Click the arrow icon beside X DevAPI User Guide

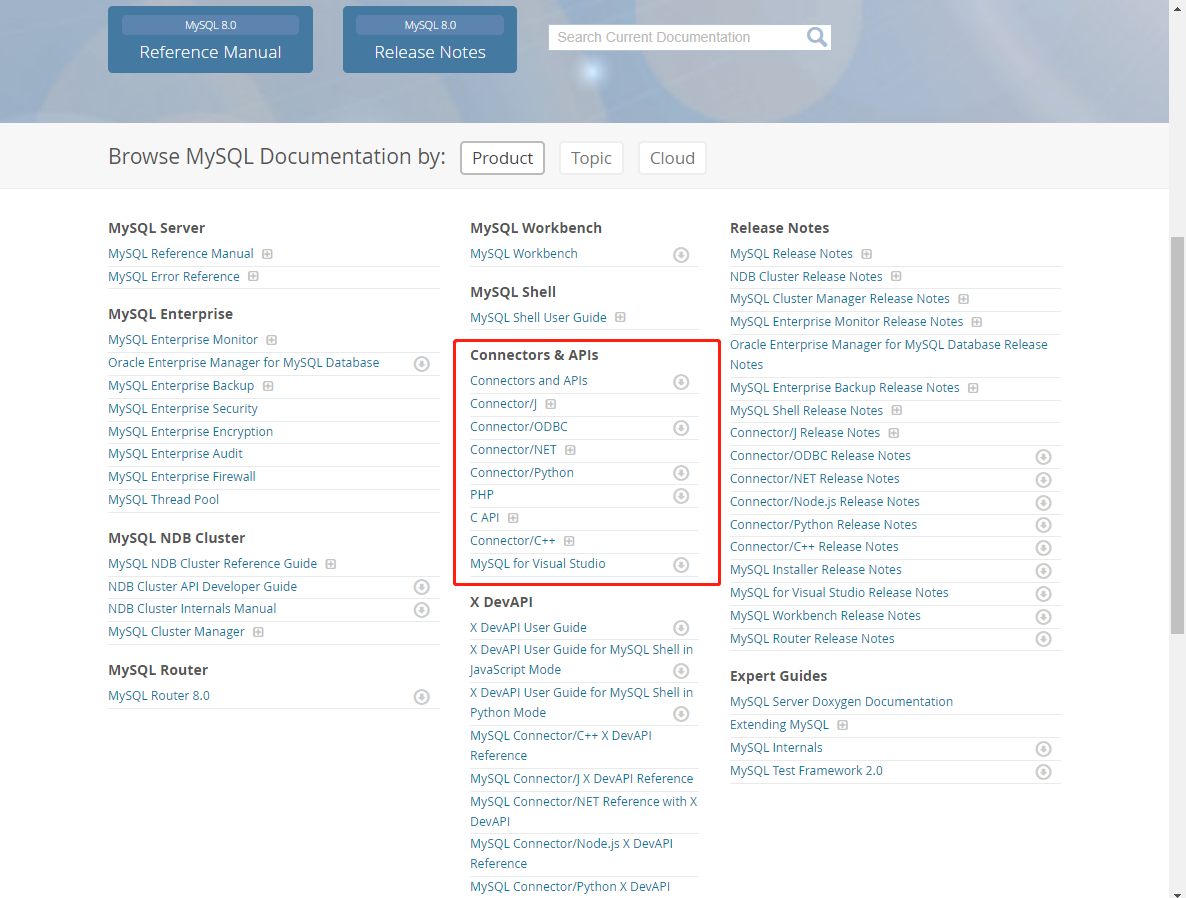coord(681,627)
